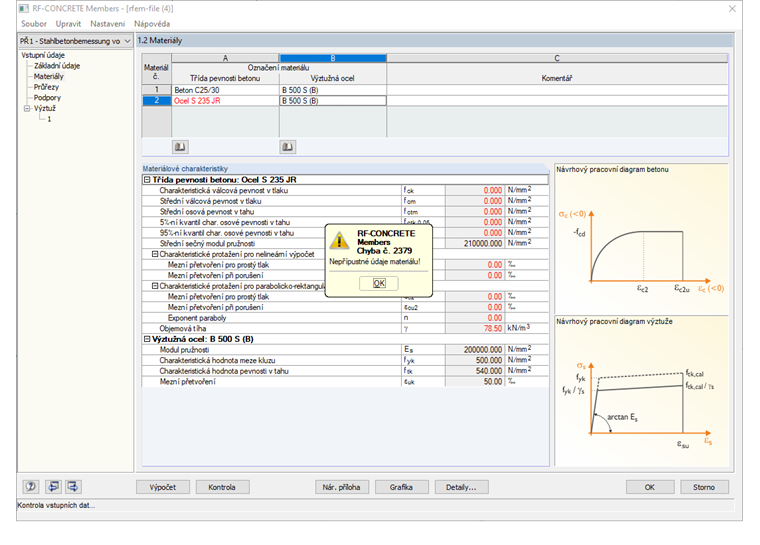The width and height of the screenshot is (760, 545).
Task: Select column B header
Action: click(333, 58)
